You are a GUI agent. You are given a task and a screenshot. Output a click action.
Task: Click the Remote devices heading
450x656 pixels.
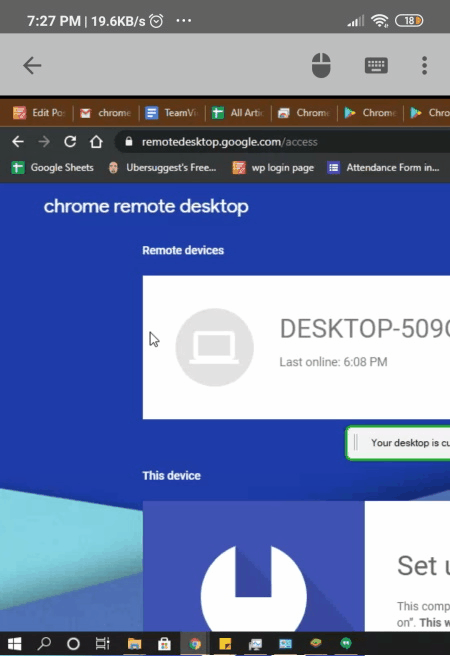(x=183, y=250)
